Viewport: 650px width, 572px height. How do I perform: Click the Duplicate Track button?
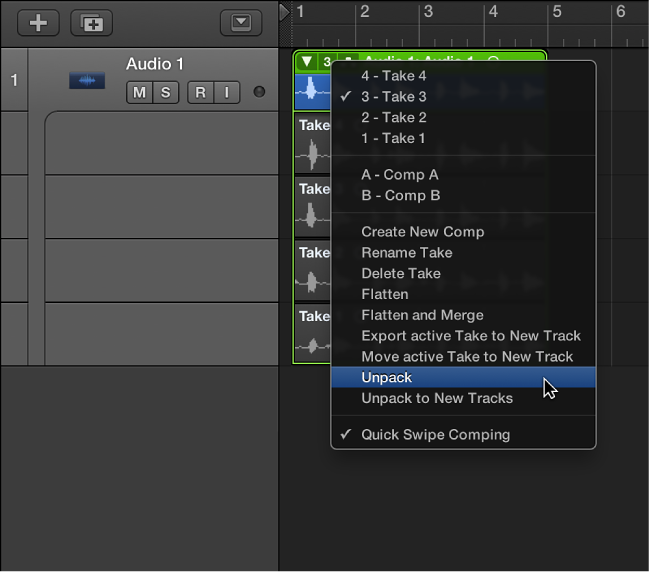(x=91, y=23)
